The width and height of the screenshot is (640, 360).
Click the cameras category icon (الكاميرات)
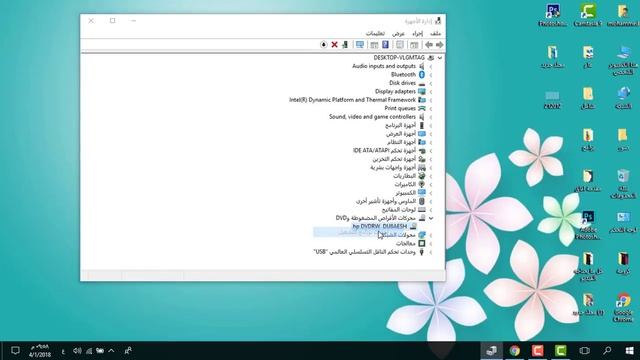(422, 184)
